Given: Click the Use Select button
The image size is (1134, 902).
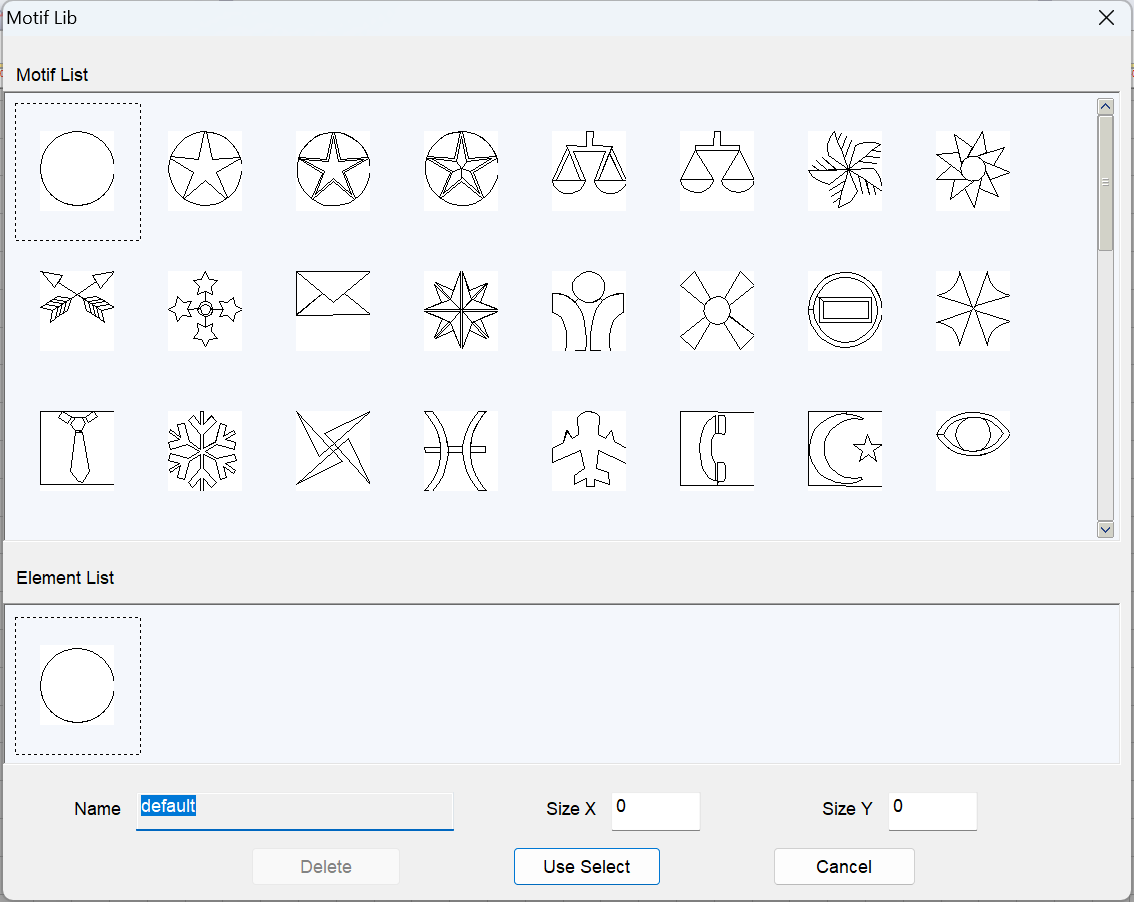Looking at the screenshot, I should (587, 867).
